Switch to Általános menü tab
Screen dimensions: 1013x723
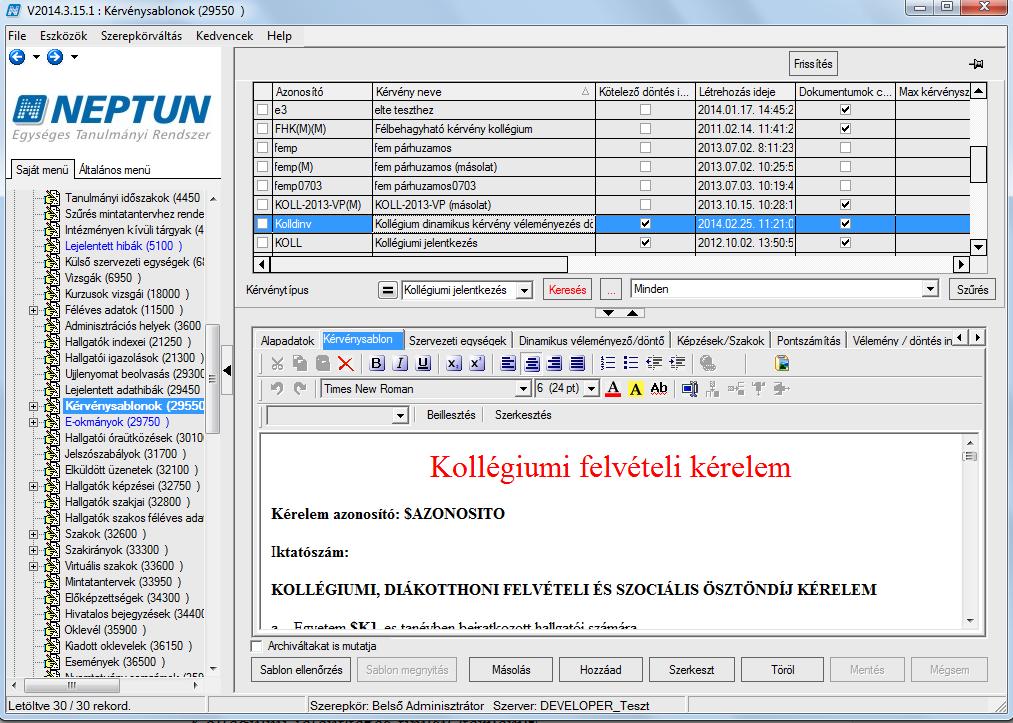(115, 170)
